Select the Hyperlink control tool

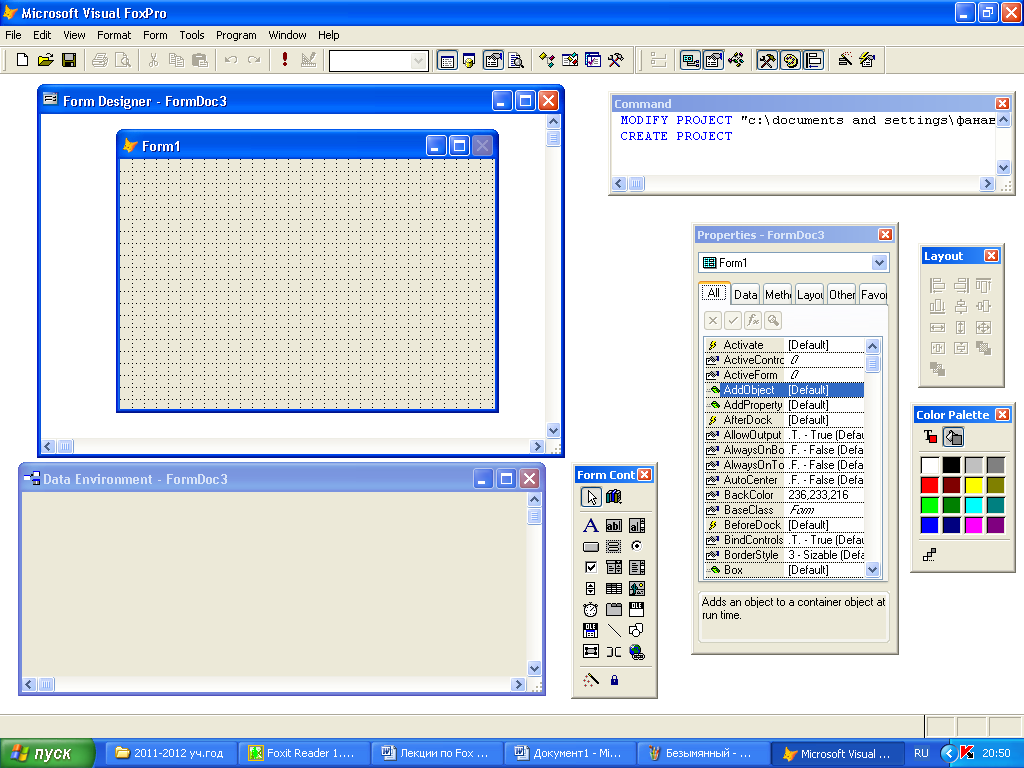point(637,652)
